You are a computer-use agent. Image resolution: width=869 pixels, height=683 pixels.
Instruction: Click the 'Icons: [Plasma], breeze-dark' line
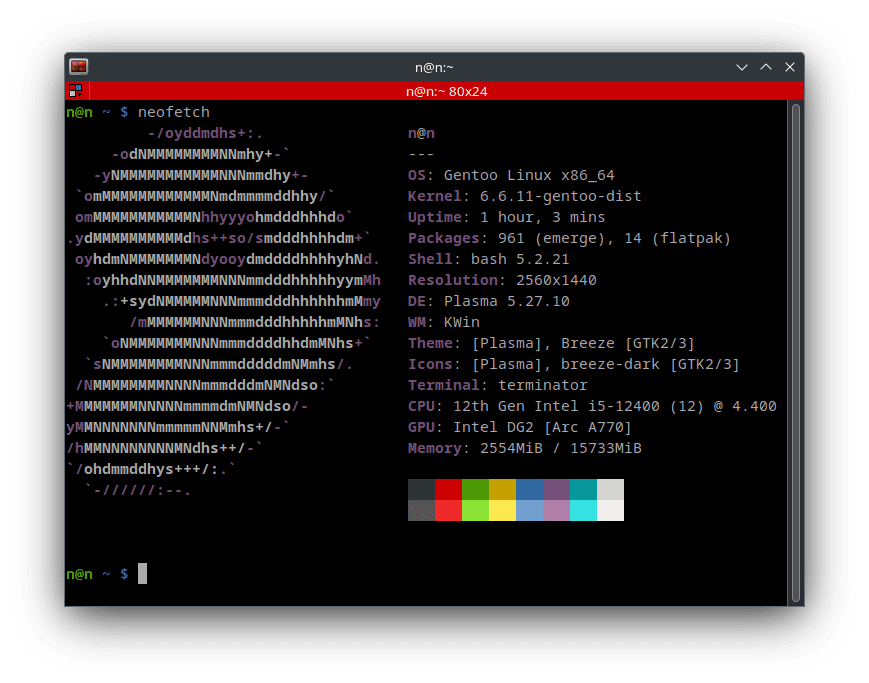point(574,364)
